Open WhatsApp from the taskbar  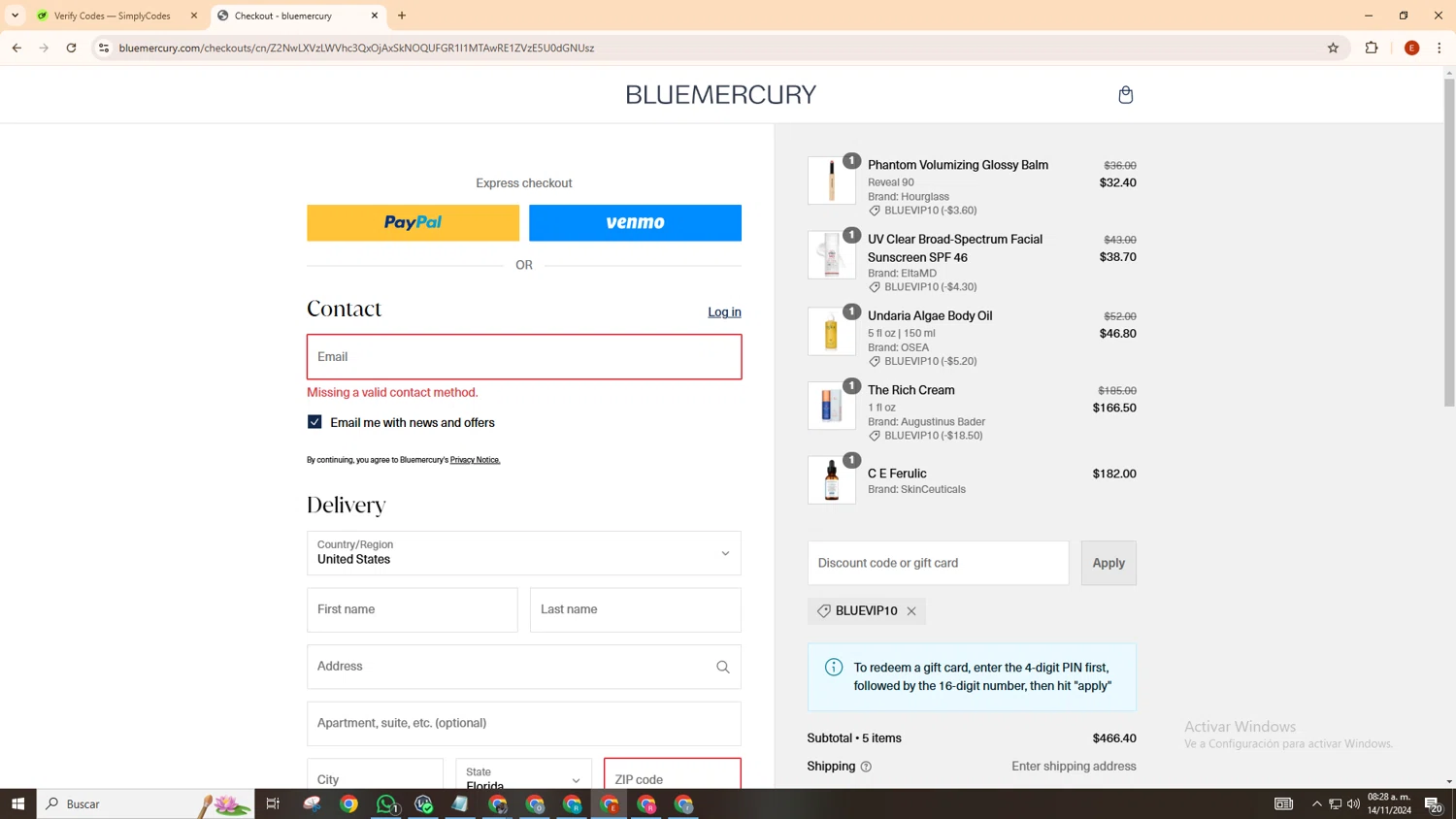click(x=386, y=803)
